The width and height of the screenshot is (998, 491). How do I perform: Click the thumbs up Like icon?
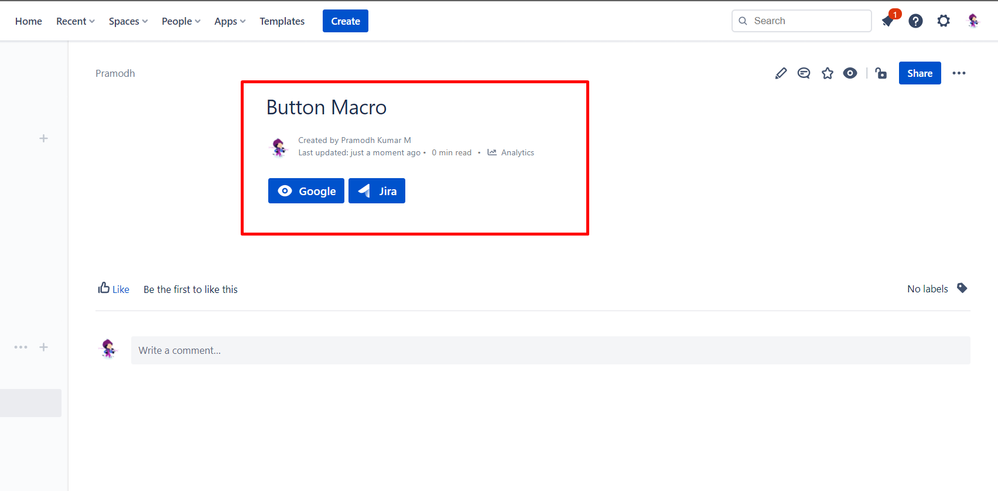pyautogui.click(x=104, y=288)
